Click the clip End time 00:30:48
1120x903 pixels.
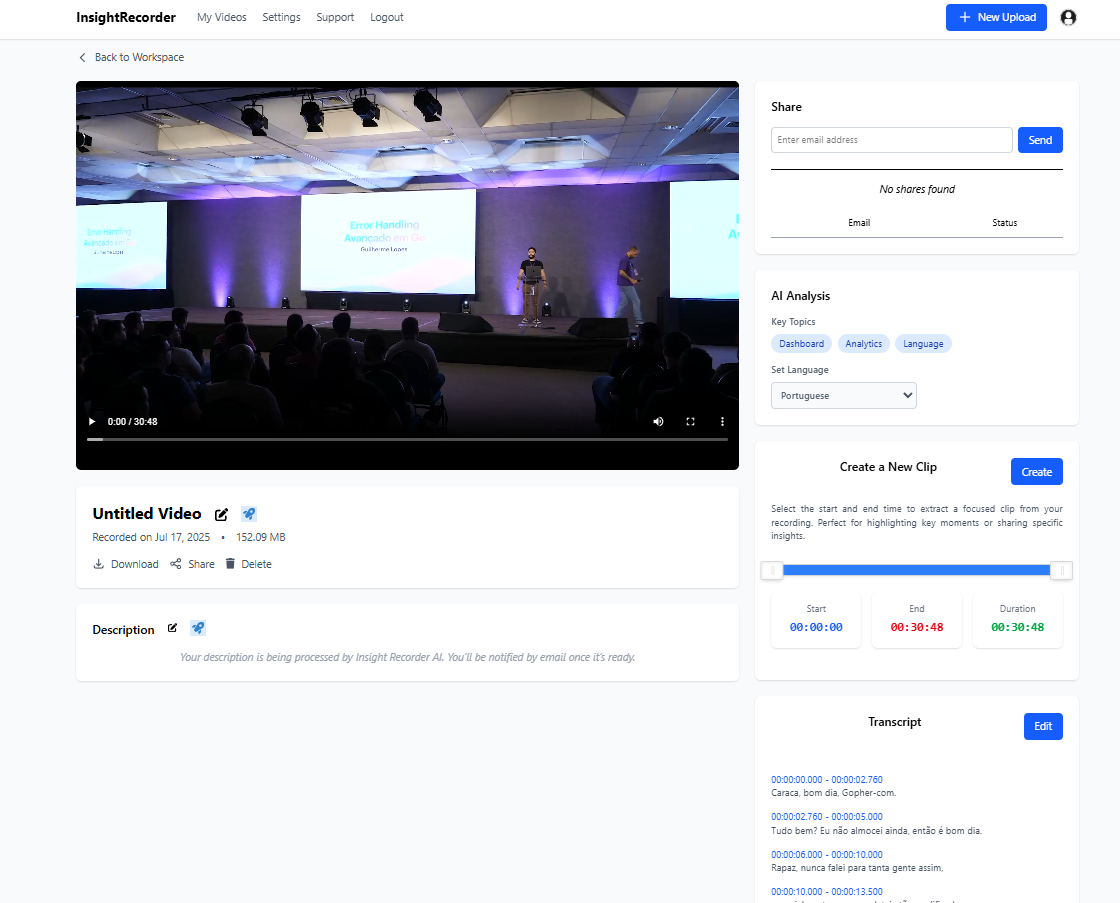[916, 627]
